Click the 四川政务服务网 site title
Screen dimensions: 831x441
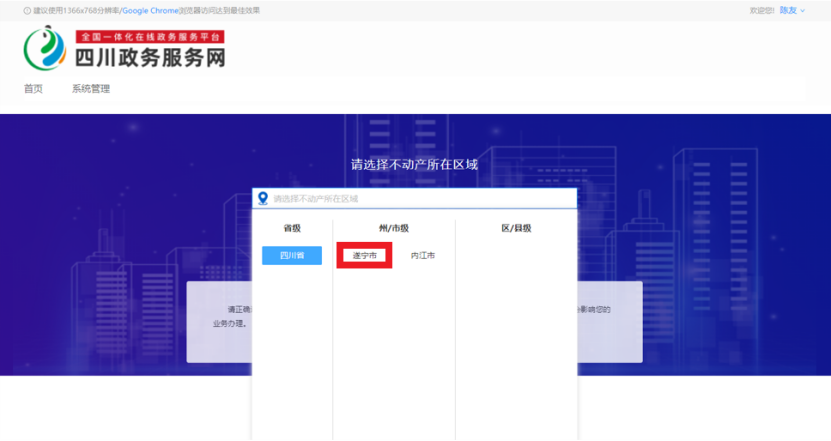click(150, 57)
